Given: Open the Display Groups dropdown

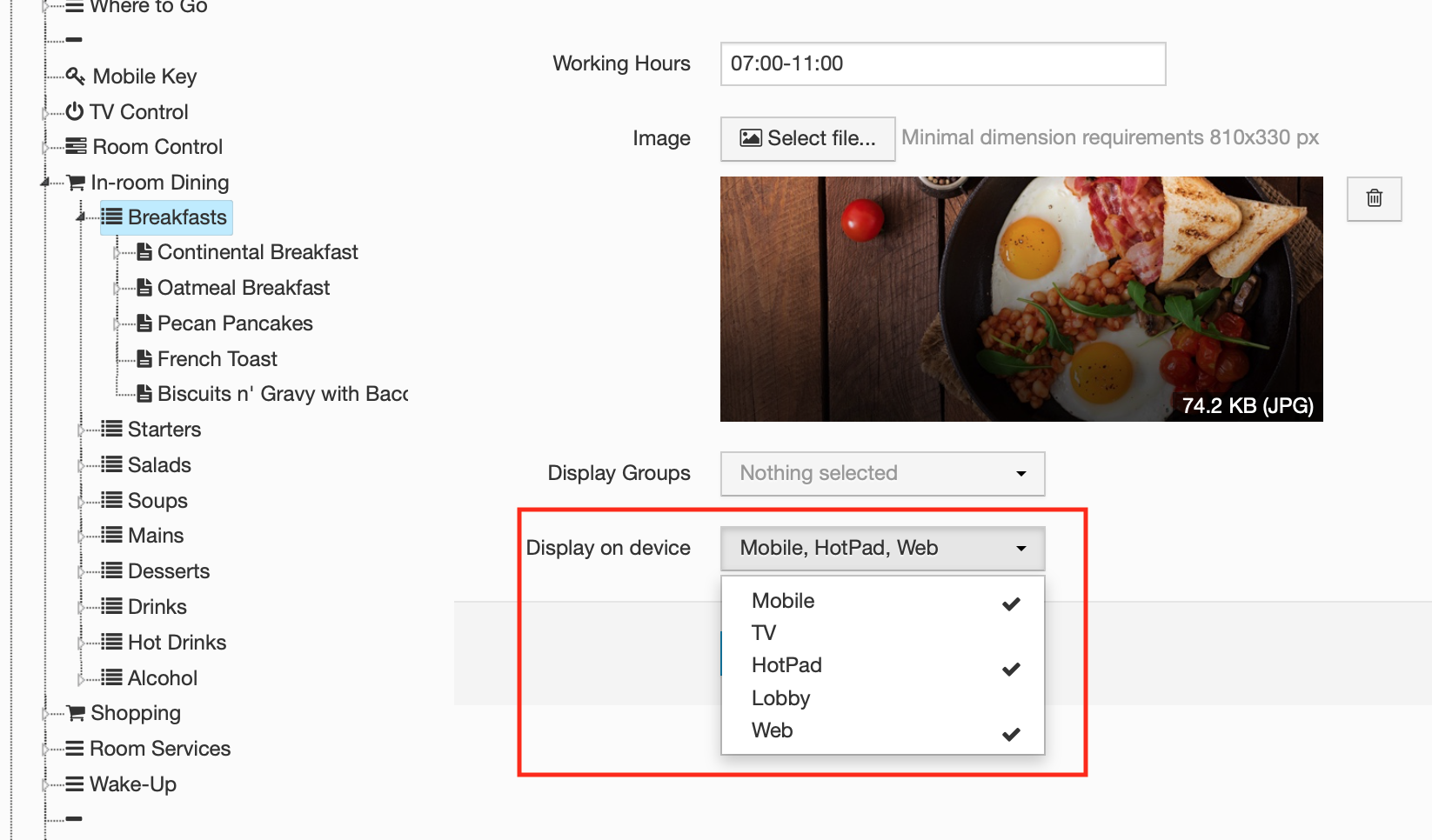Looking at the screenshot, I should [x=882, y=473].
